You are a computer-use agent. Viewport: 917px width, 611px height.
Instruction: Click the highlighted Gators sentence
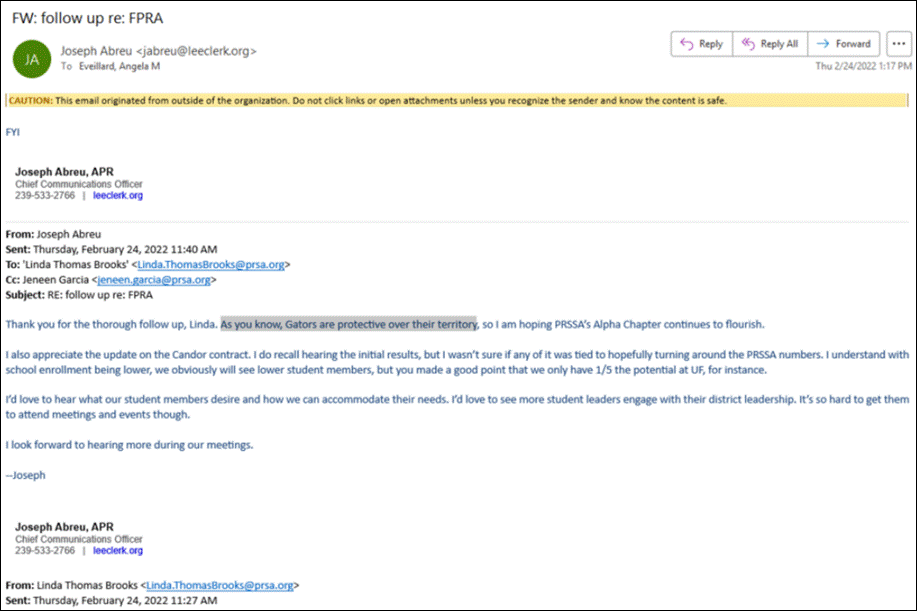(349, 323)
